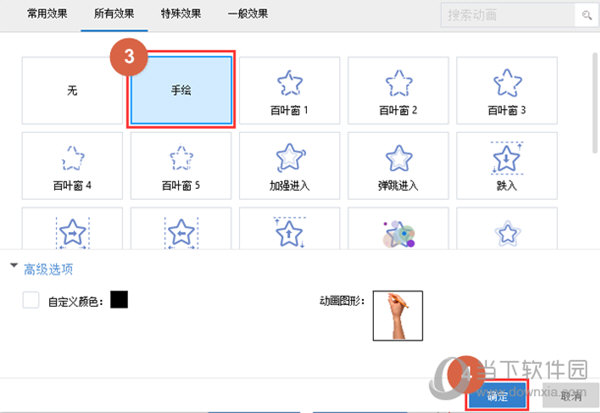
Task: Click the 动画图形 hand thumbnail
Action: tap(398, 315)
